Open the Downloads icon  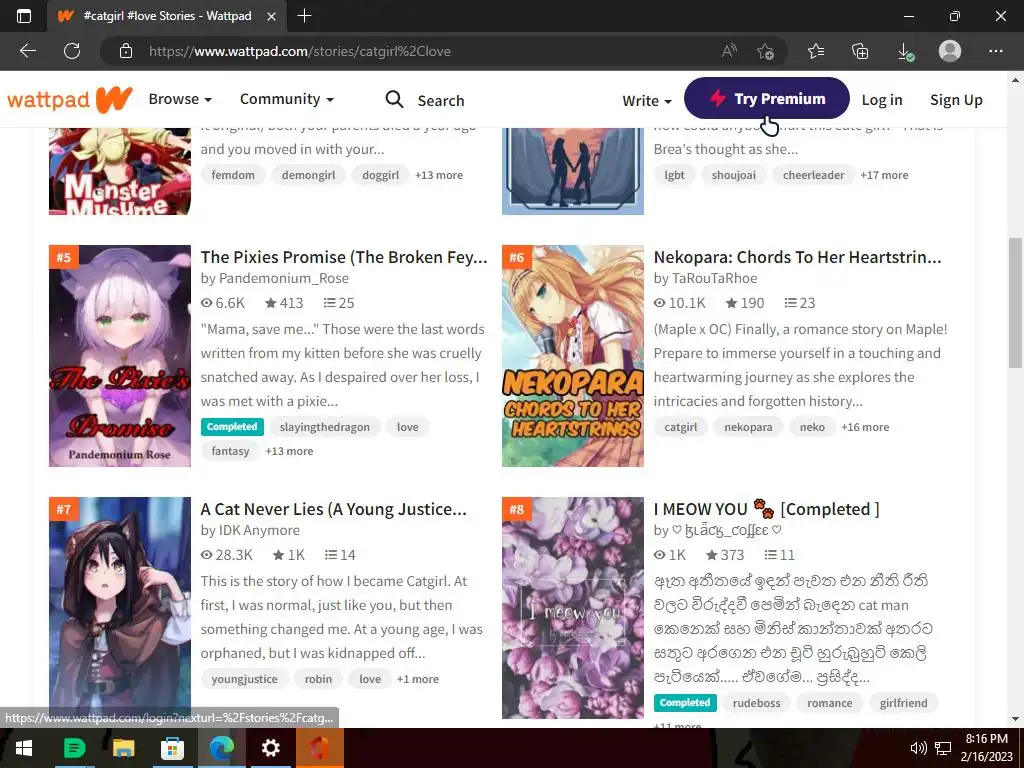[905, 51]
